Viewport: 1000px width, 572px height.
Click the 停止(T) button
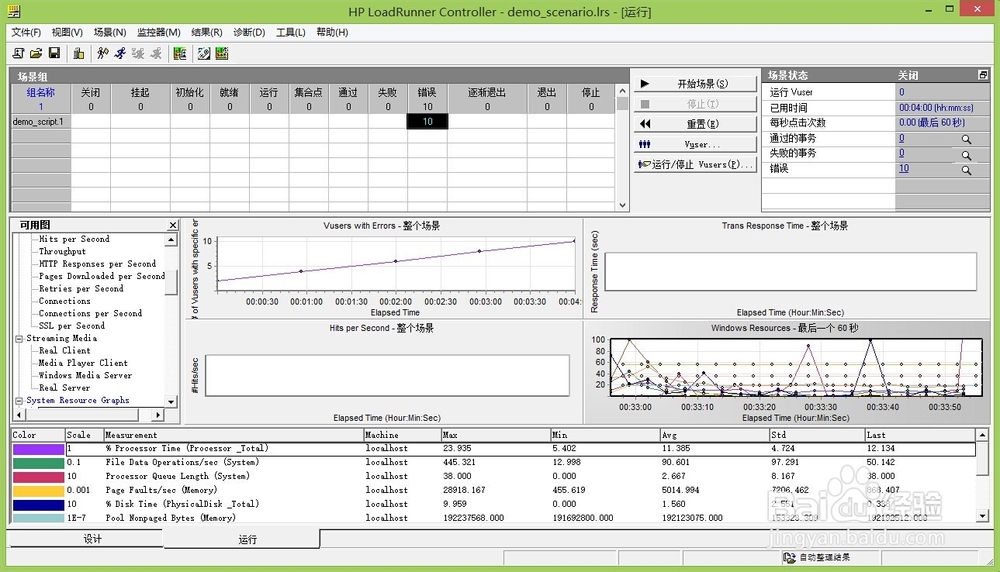[x=695, y=104]
